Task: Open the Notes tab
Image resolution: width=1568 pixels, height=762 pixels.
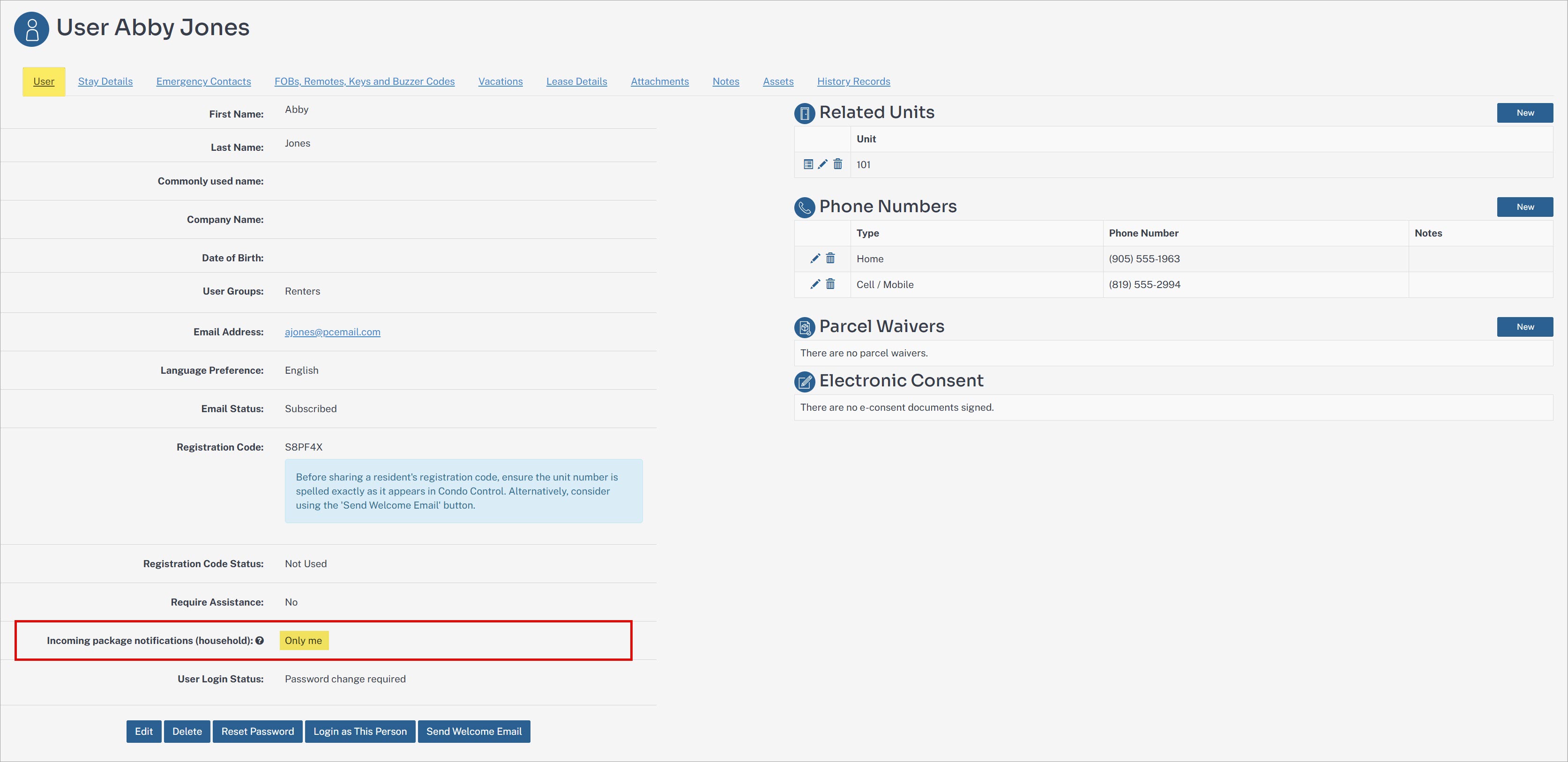Action: pyautogui.click(x=725, y=81)
